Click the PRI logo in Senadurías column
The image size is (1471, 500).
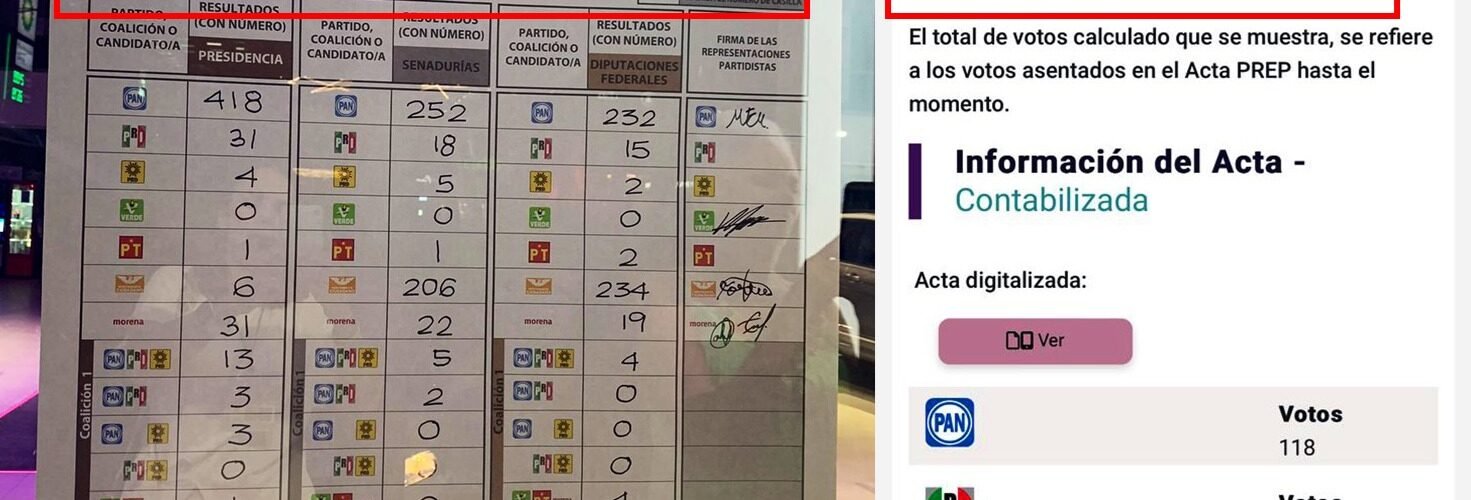tap(344, 142)
